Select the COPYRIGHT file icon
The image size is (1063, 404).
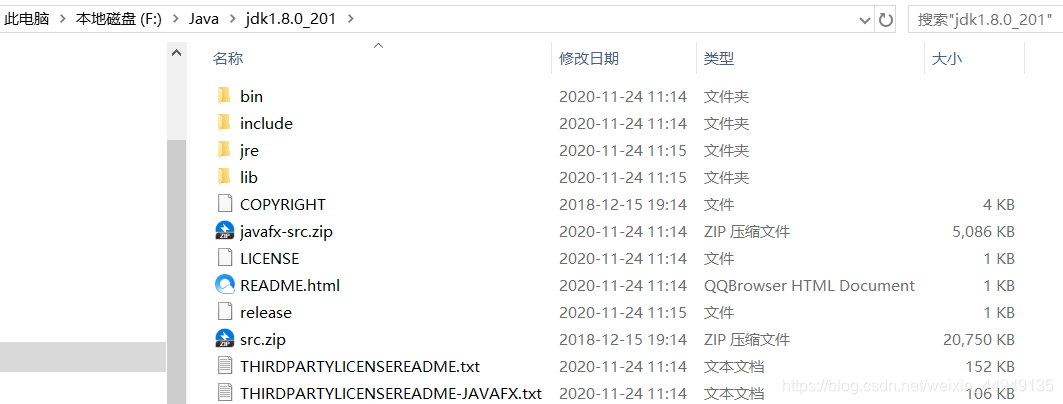pos(224,204)
